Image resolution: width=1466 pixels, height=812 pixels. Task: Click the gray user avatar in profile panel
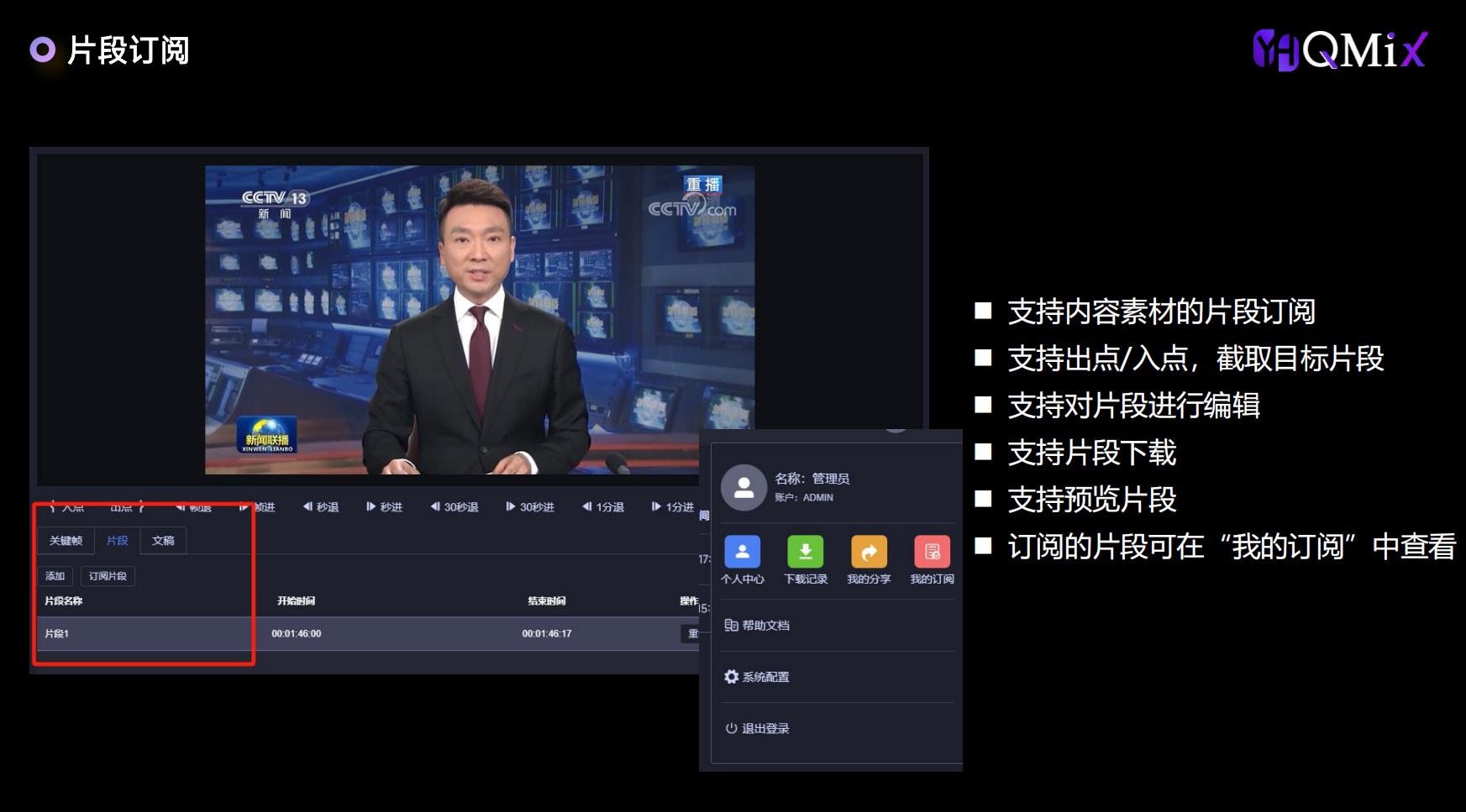(744, 488)
